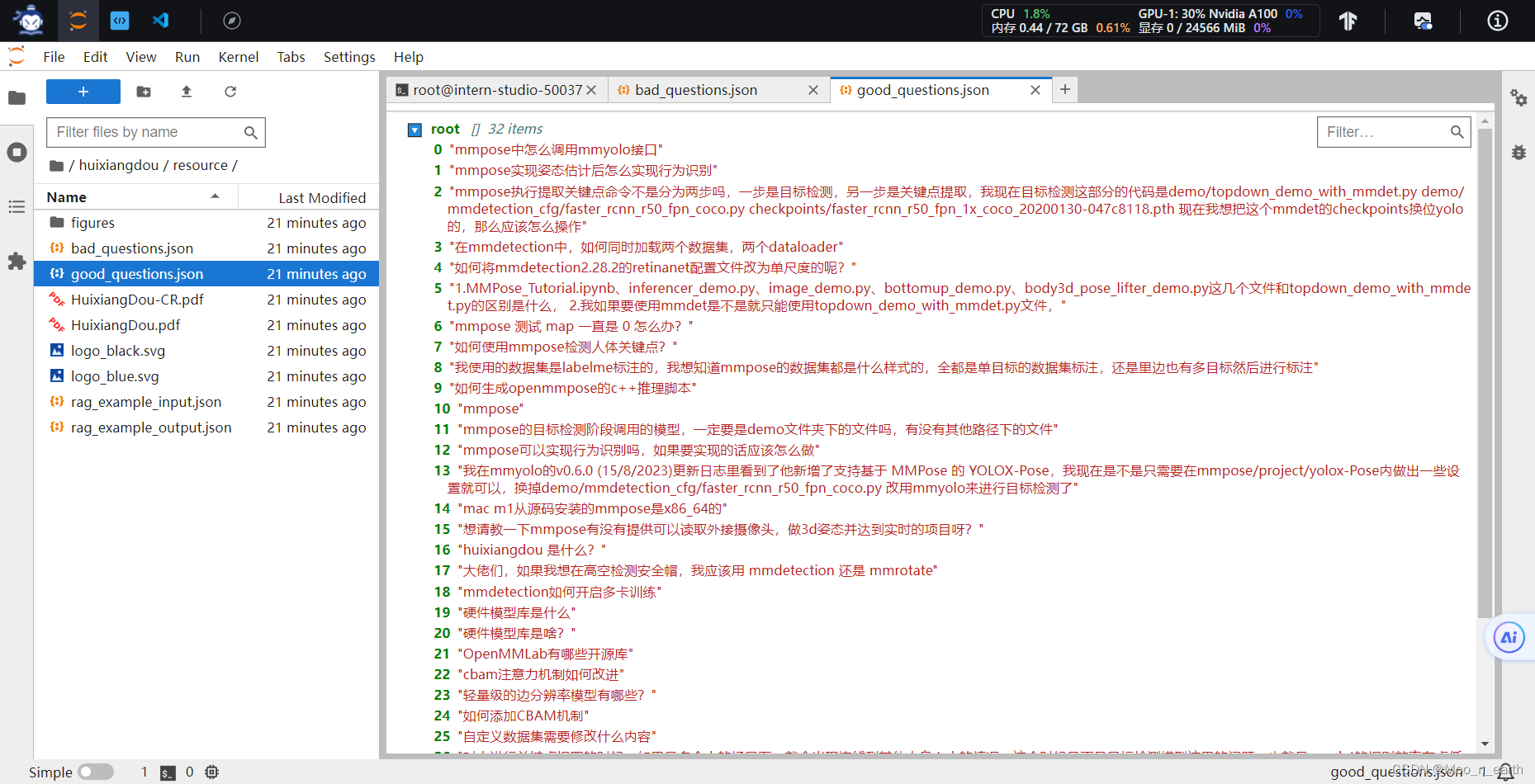
Task: Click the platform mascot logo in top-left
Action: (30, 20)
